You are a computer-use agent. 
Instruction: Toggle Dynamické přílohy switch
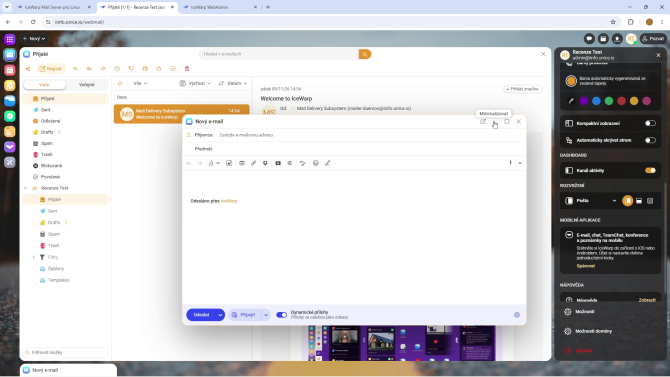pos(281,315)
